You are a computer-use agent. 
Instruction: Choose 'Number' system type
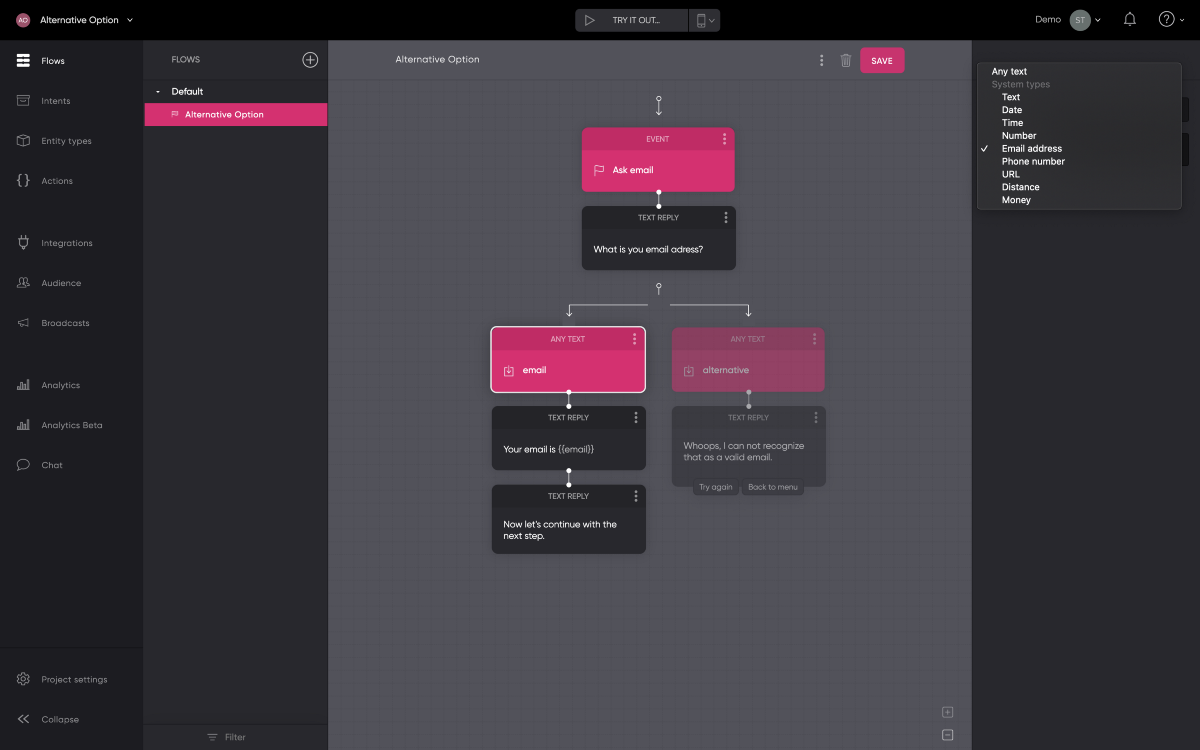(x=1079, y=136)
